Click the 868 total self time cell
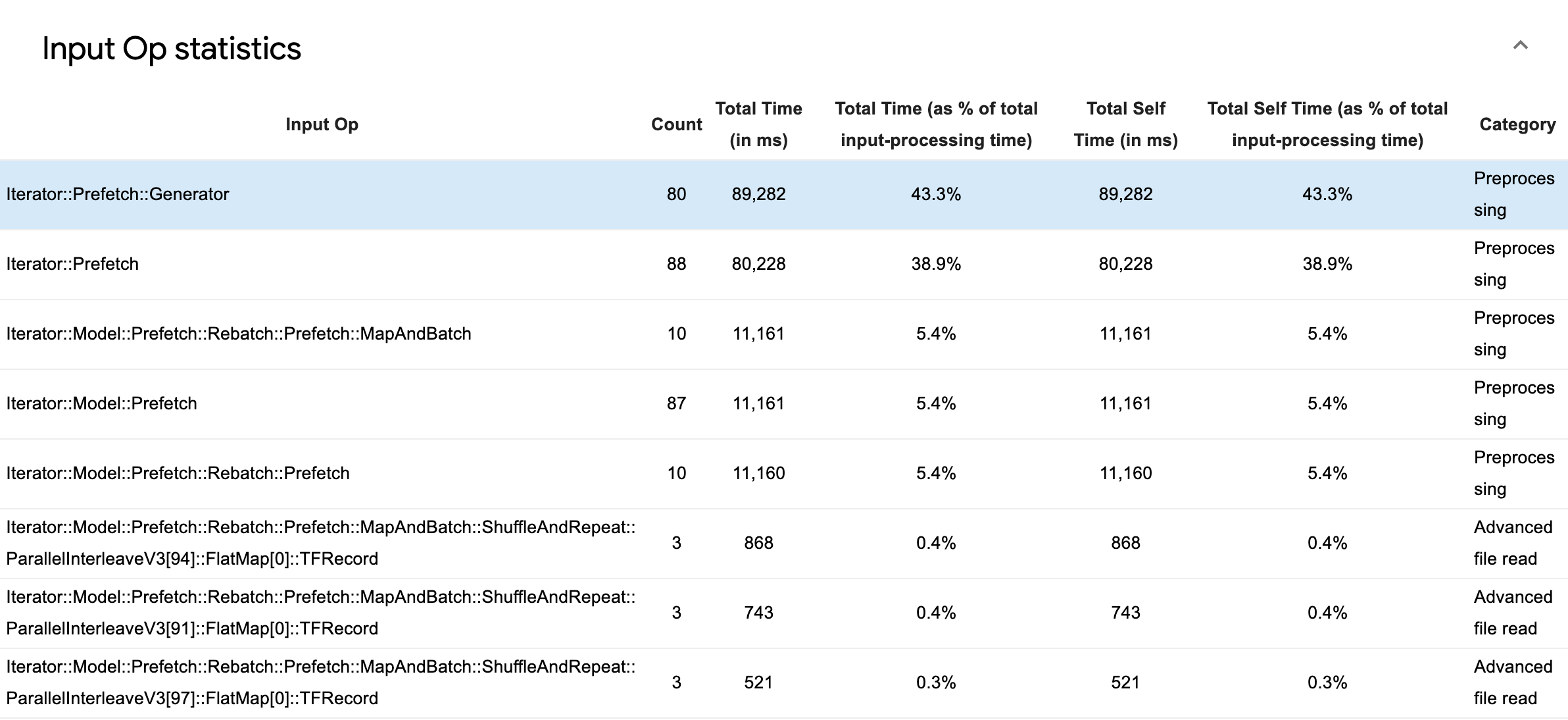This screenshot has width=1568, height=720. (x=1125, y=543)
